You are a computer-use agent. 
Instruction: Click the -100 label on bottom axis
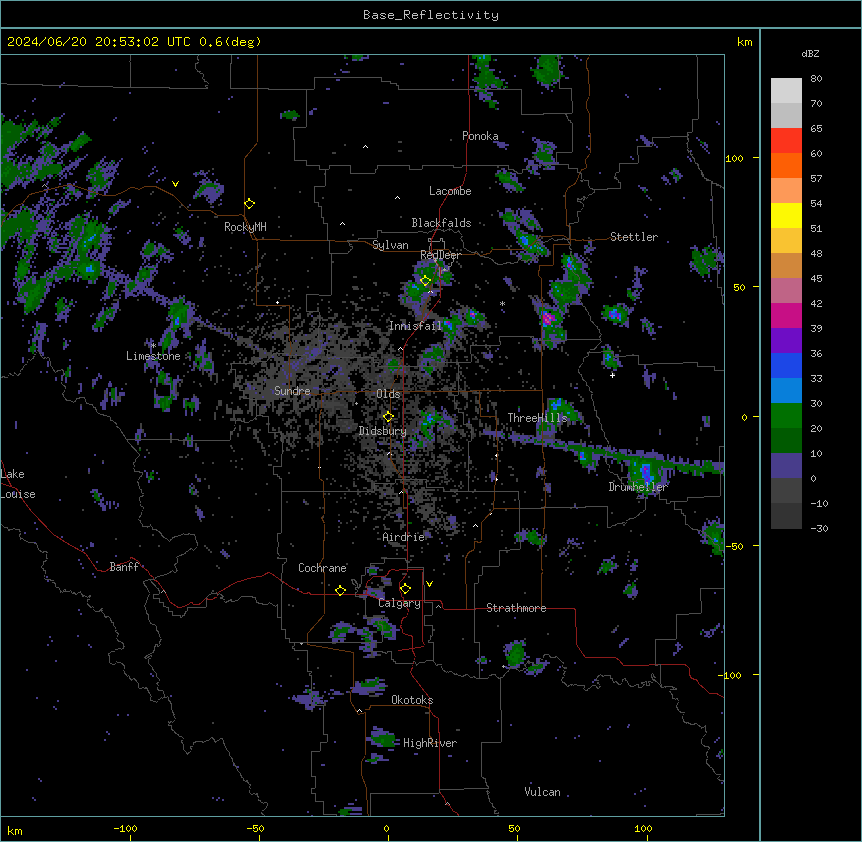tap(125, 828)
